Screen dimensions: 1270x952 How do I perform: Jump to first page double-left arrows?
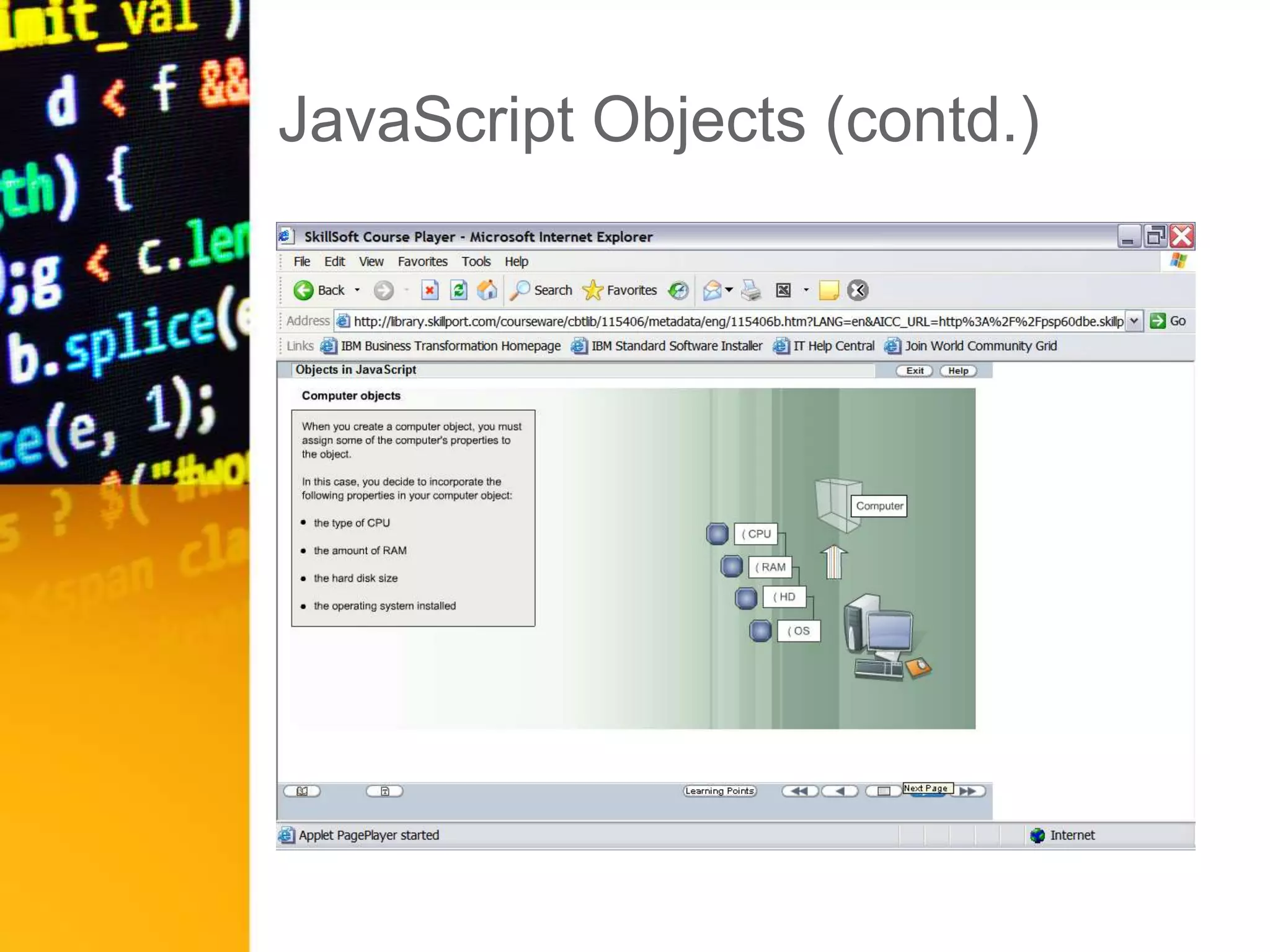pos(800,791)
